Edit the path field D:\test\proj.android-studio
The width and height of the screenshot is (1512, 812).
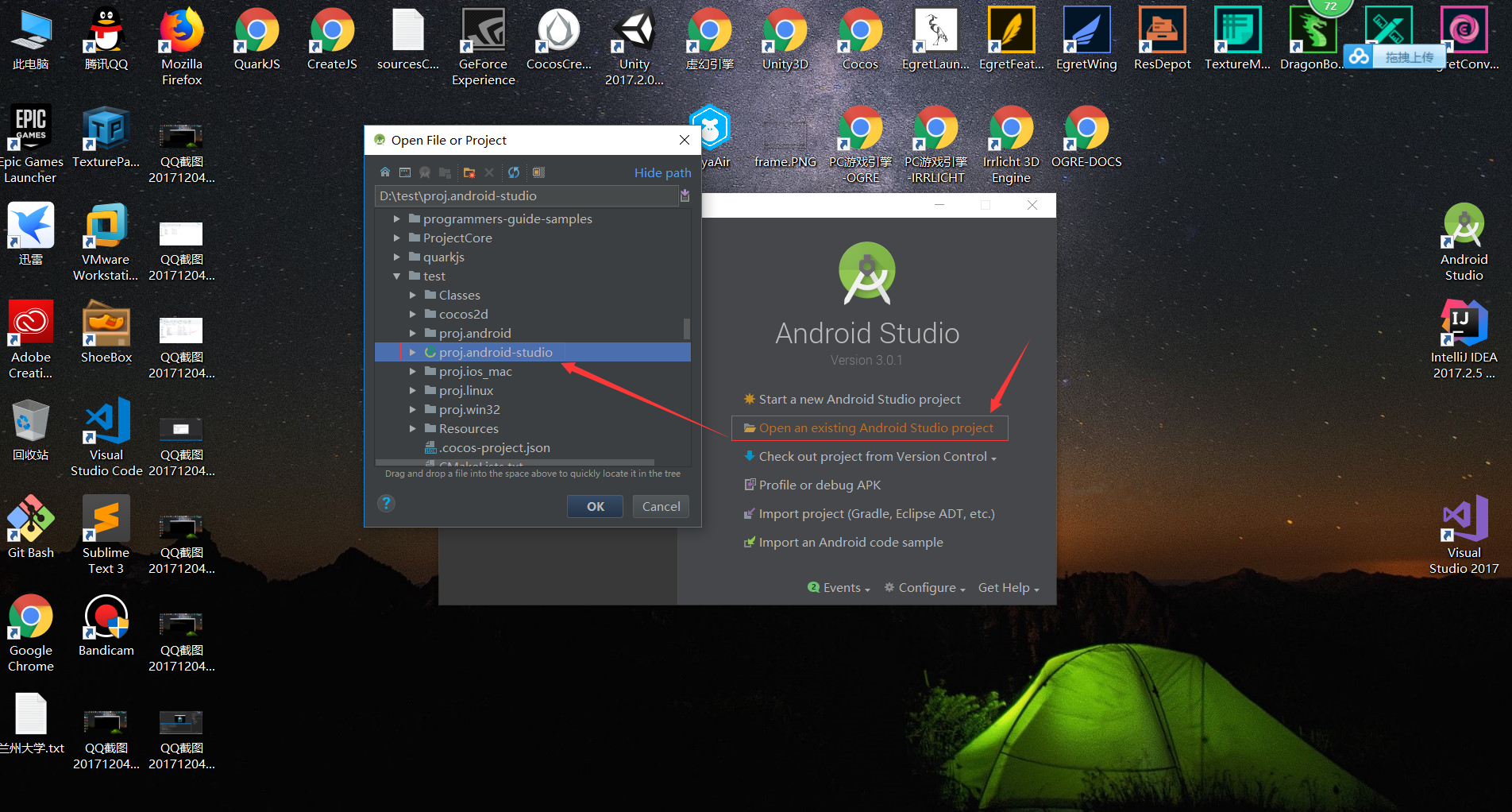coord(526,195)
